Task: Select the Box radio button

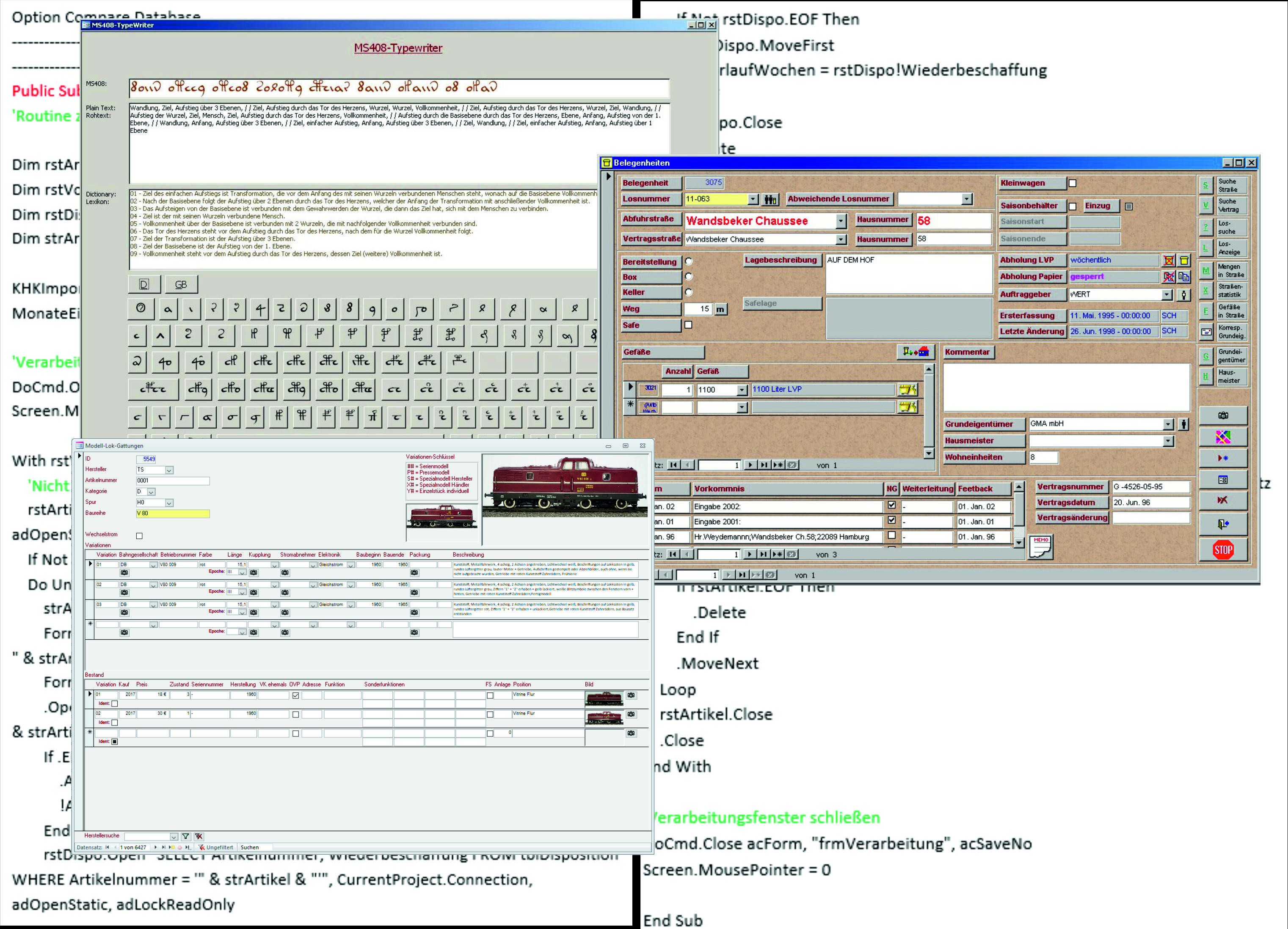Action: tap(689, 277)
